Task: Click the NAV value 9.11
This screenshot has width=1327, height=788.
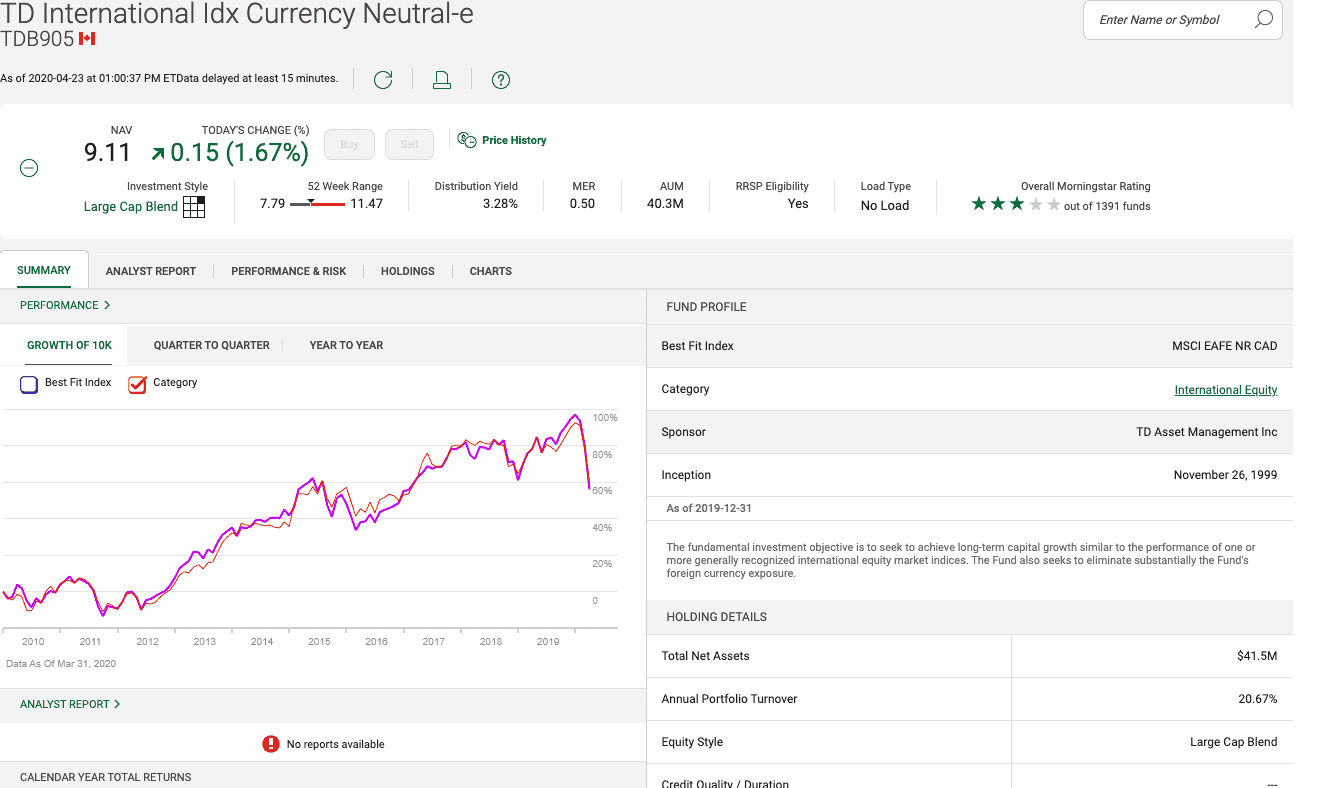Action: click(x=108, y=152)
